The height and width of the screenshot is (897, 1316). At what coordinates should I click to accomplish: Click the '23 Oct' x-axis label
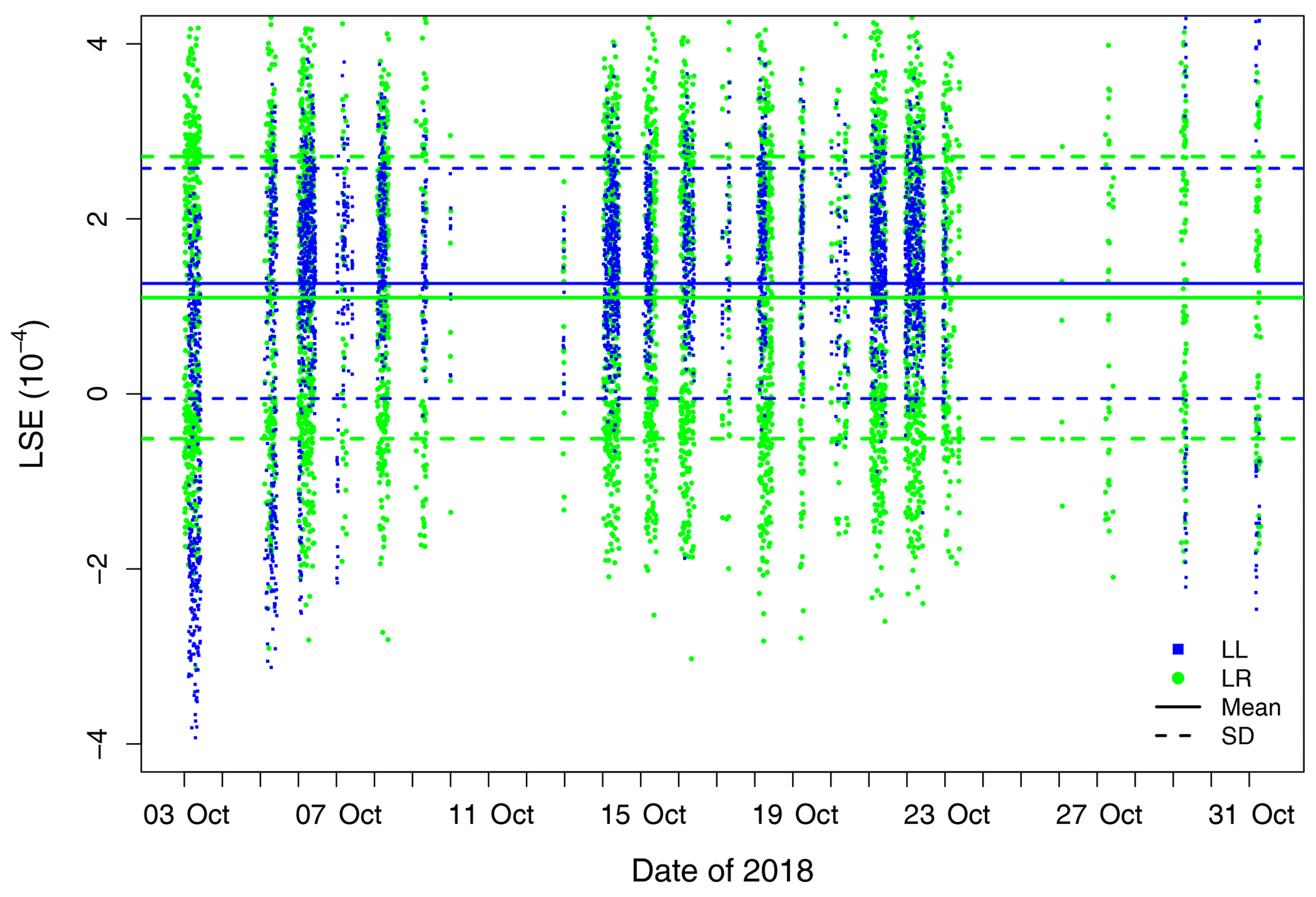[x=947, y=815]
